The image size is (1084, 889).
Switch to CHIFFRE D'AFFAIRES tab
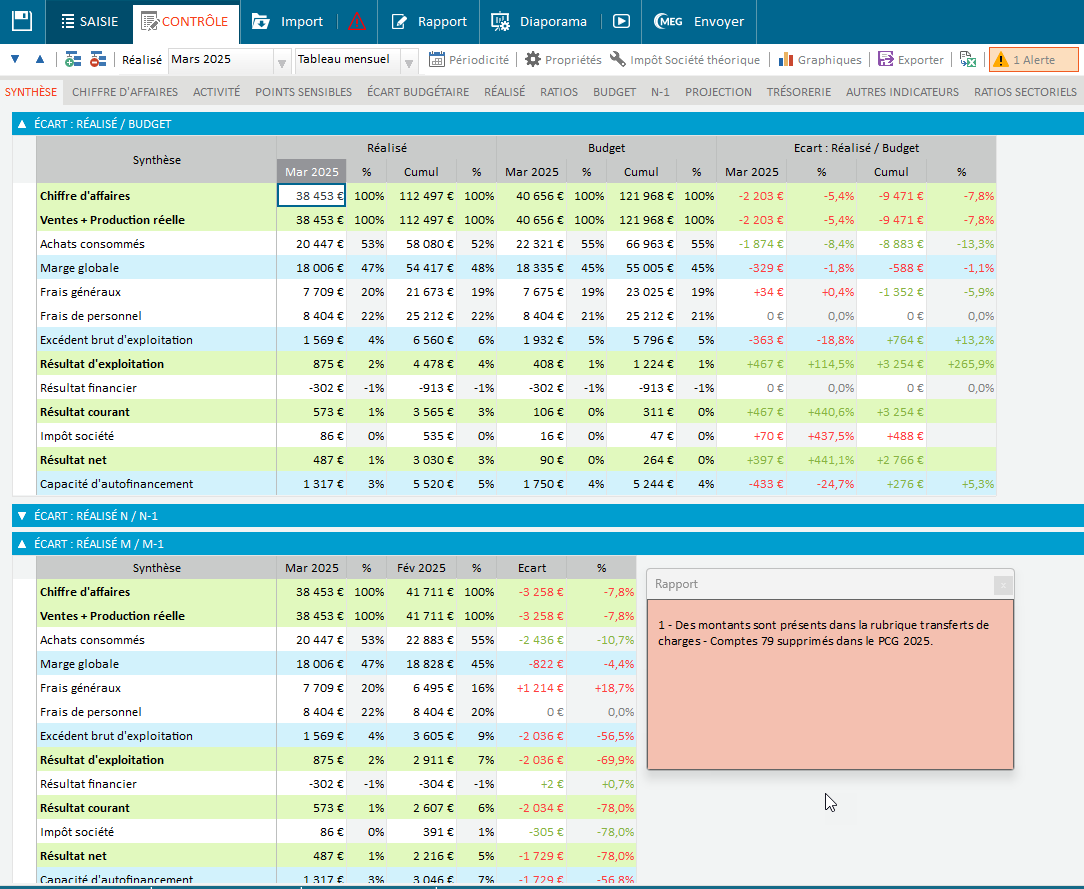click(x=125, y=92)
